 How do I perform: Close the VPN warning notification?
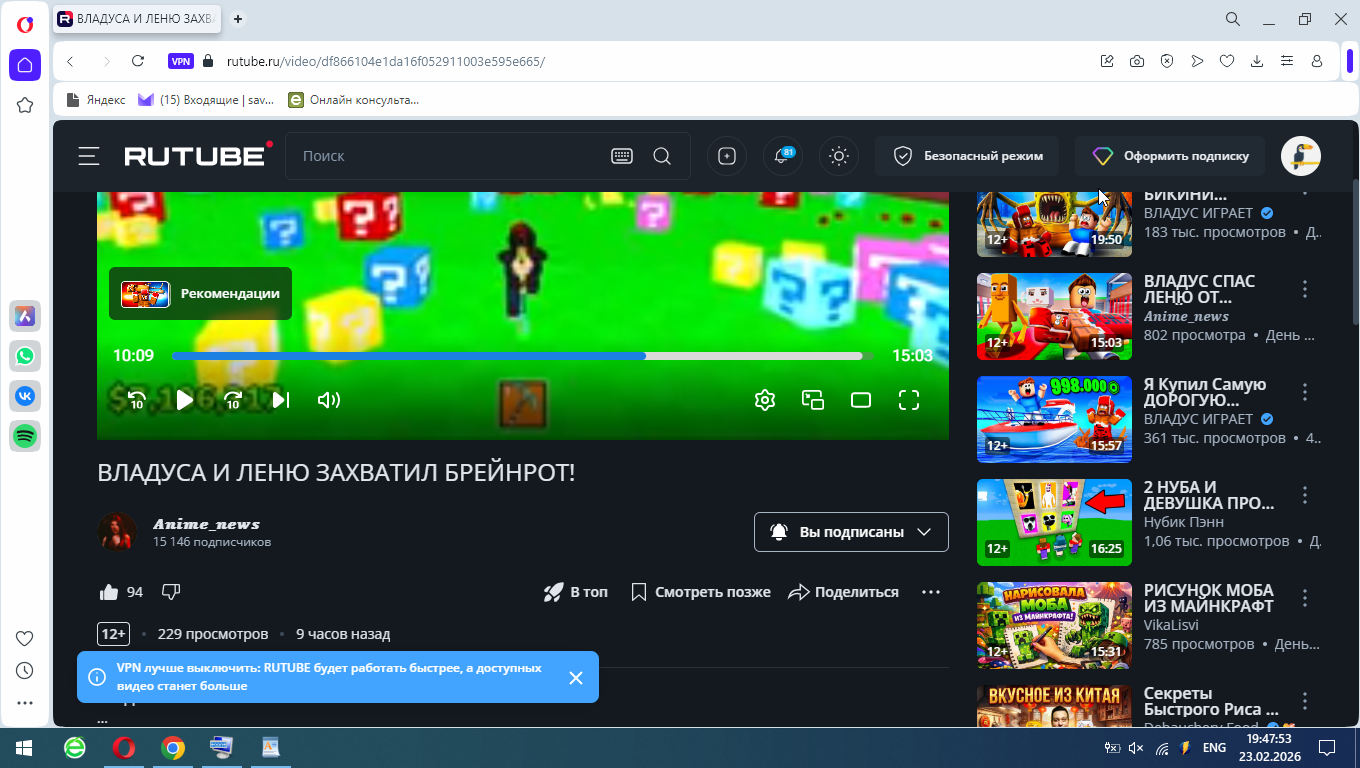coord(576,678)
